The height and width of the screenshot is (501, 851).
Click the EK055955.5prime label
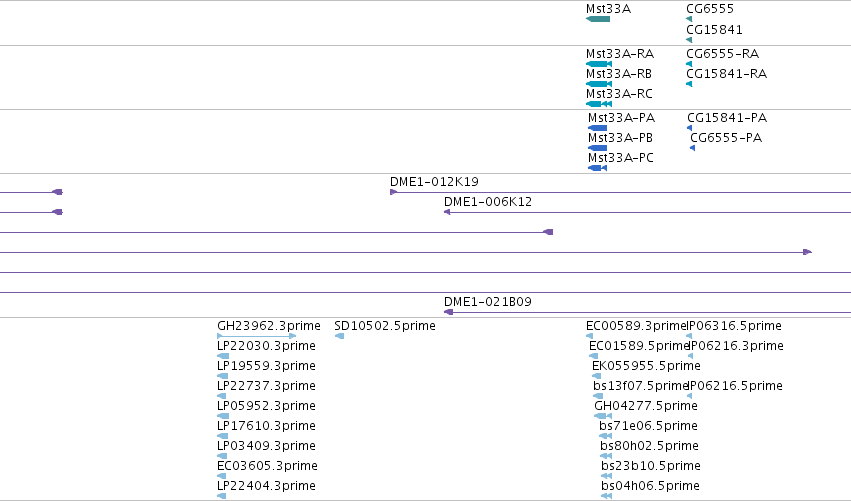point(646,366)
